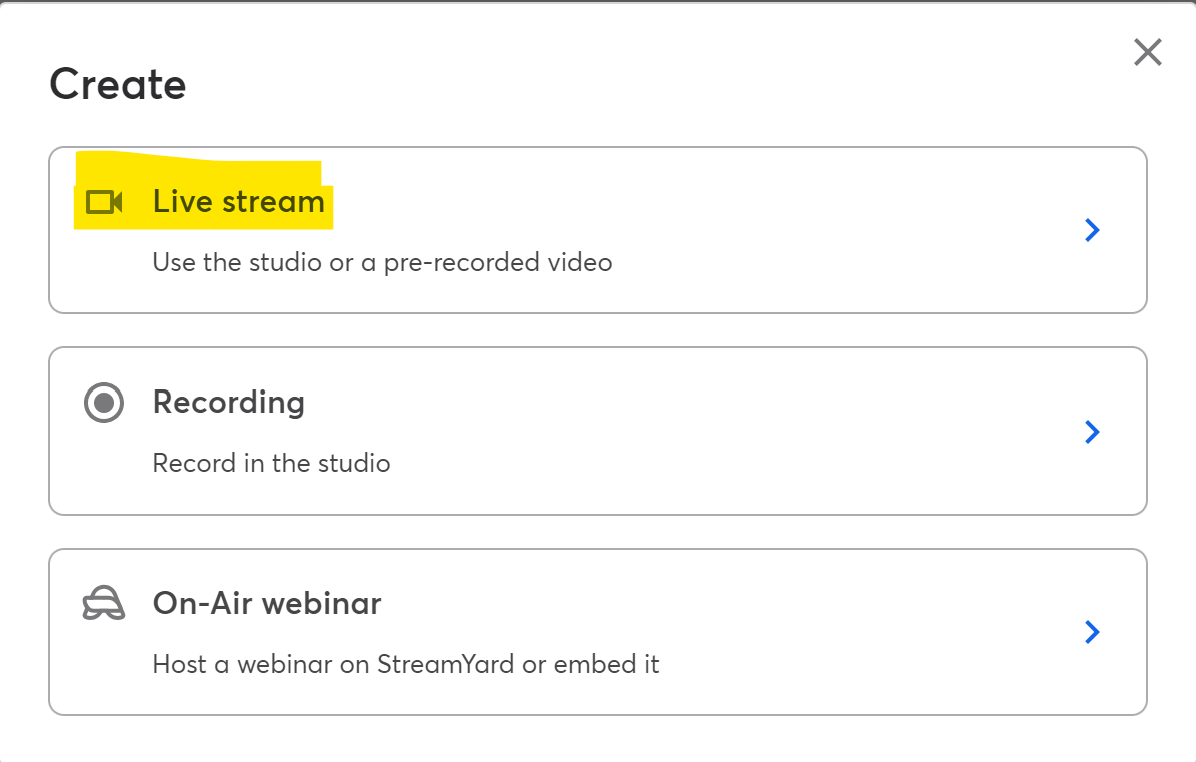Click the Live stream camera icon
Image resolution: width=1196 pixels, height=762 pixels.
[x=104, y=202]
